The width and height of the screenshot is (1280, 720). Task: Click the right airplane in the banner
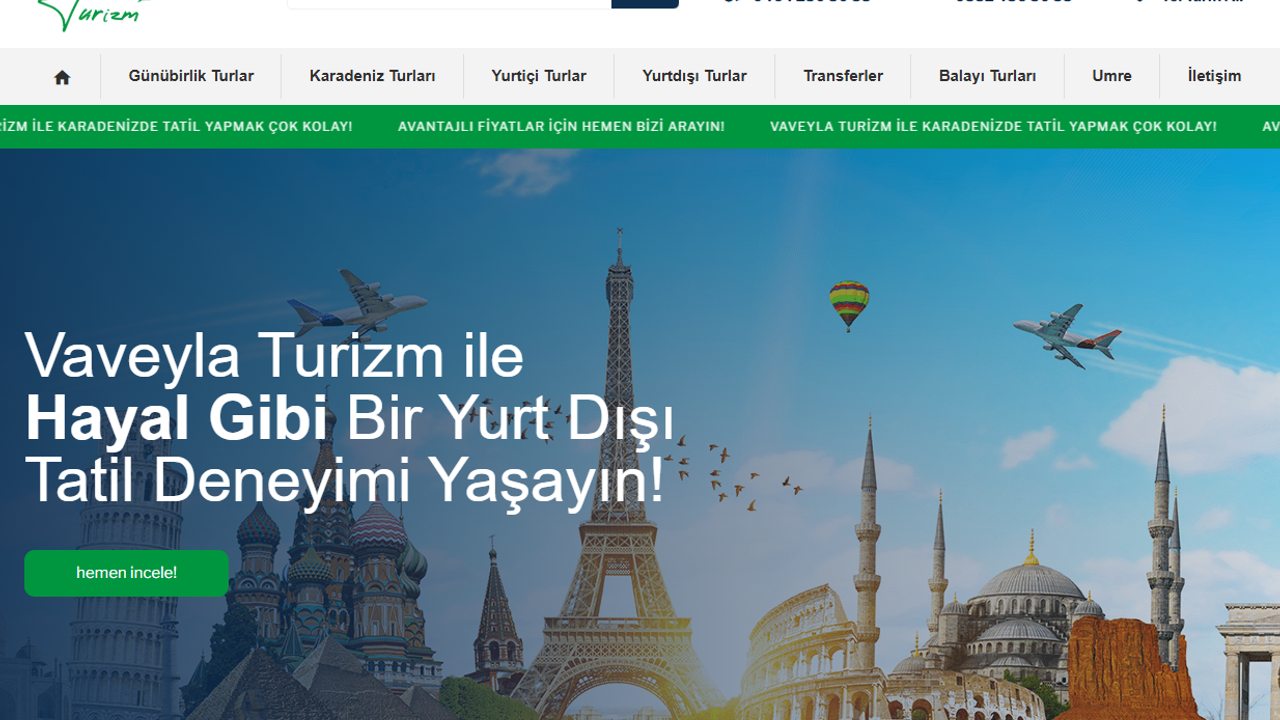coord(1064,335)
